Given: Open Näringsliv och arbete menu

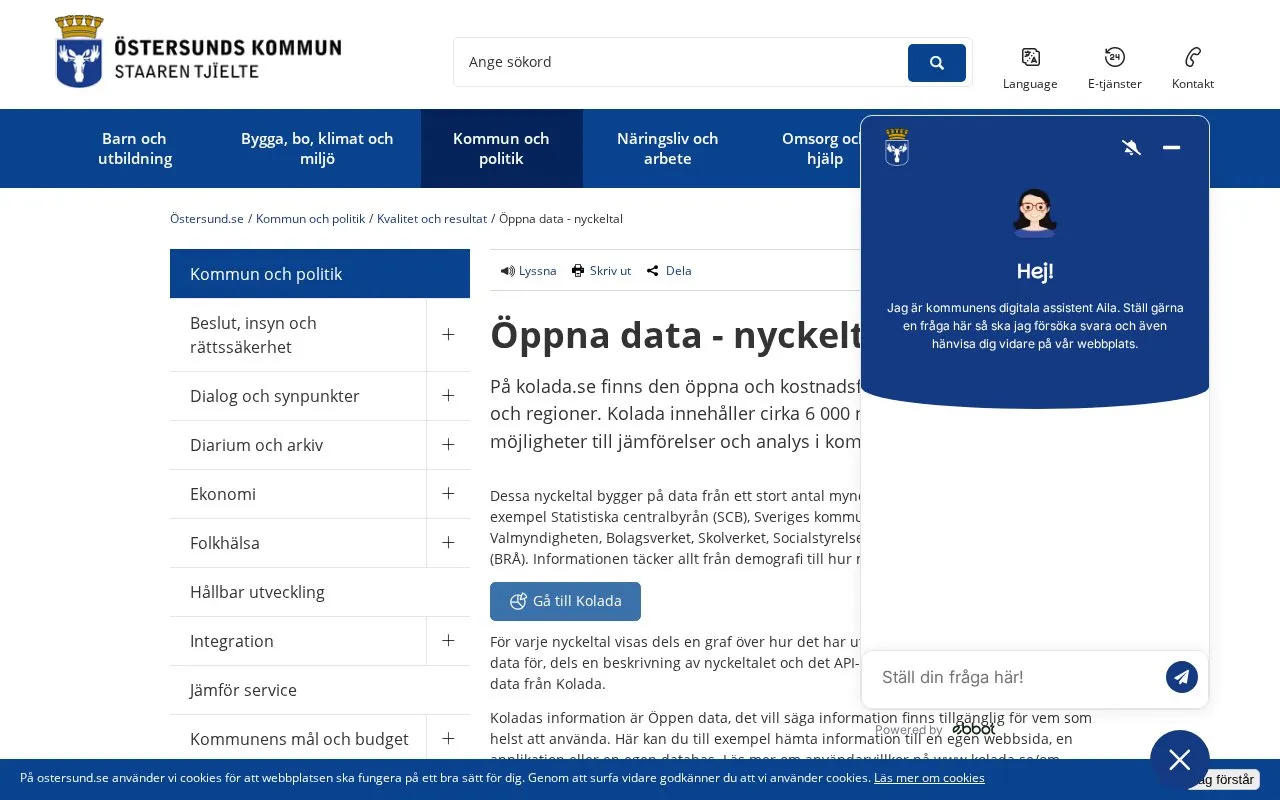Looking at the screenshot, I should (667, 149).
